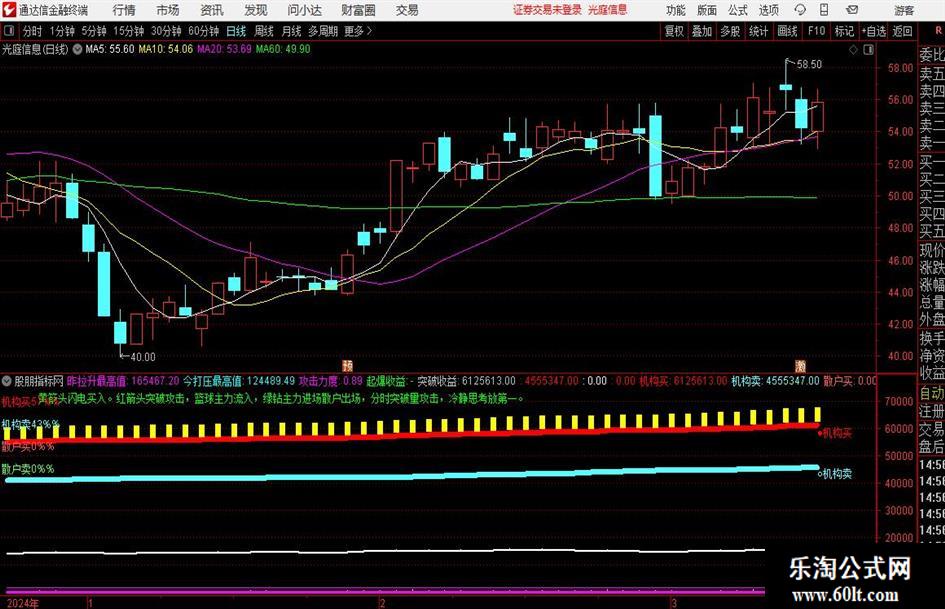This screenshot has height=609, width=945.
Task: Open the 版面 menu
Action: [706, 10]
